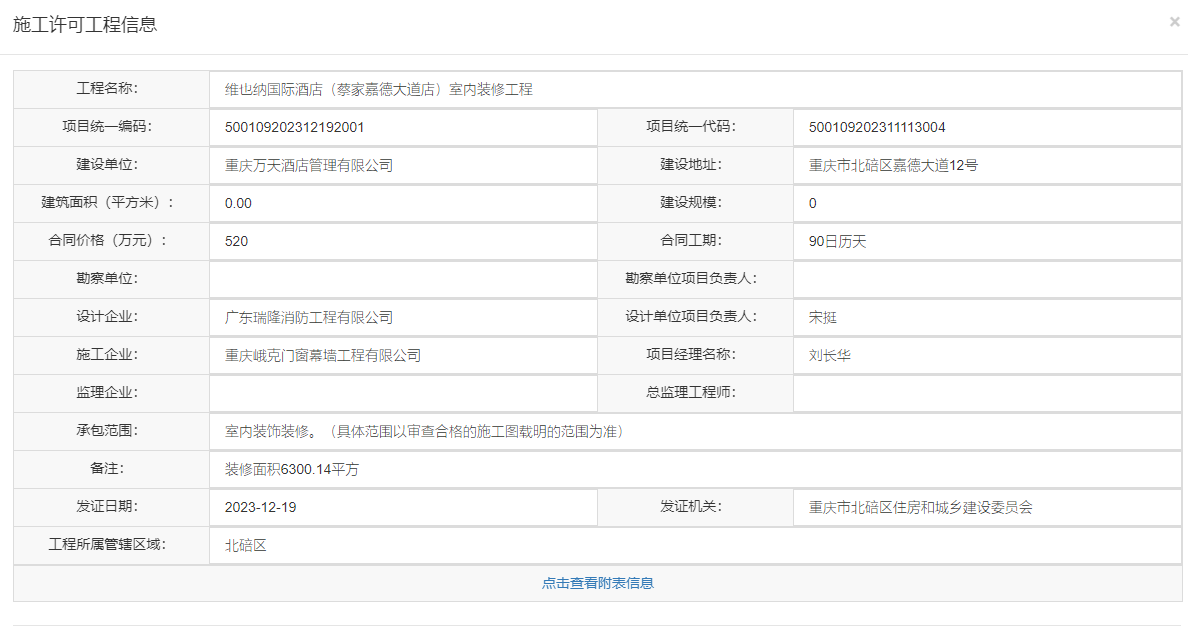Click the 项目统一代码 label
This screenshot has width=1188, height=634.
(691, 126)
